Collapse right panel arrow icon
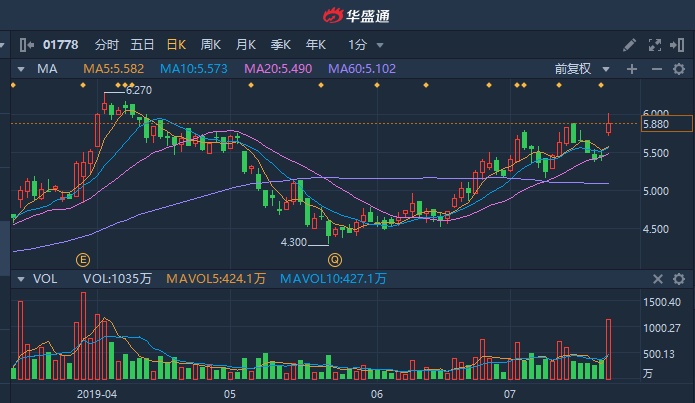Viewport: 695px width, 403px height. tap(677, 45)
